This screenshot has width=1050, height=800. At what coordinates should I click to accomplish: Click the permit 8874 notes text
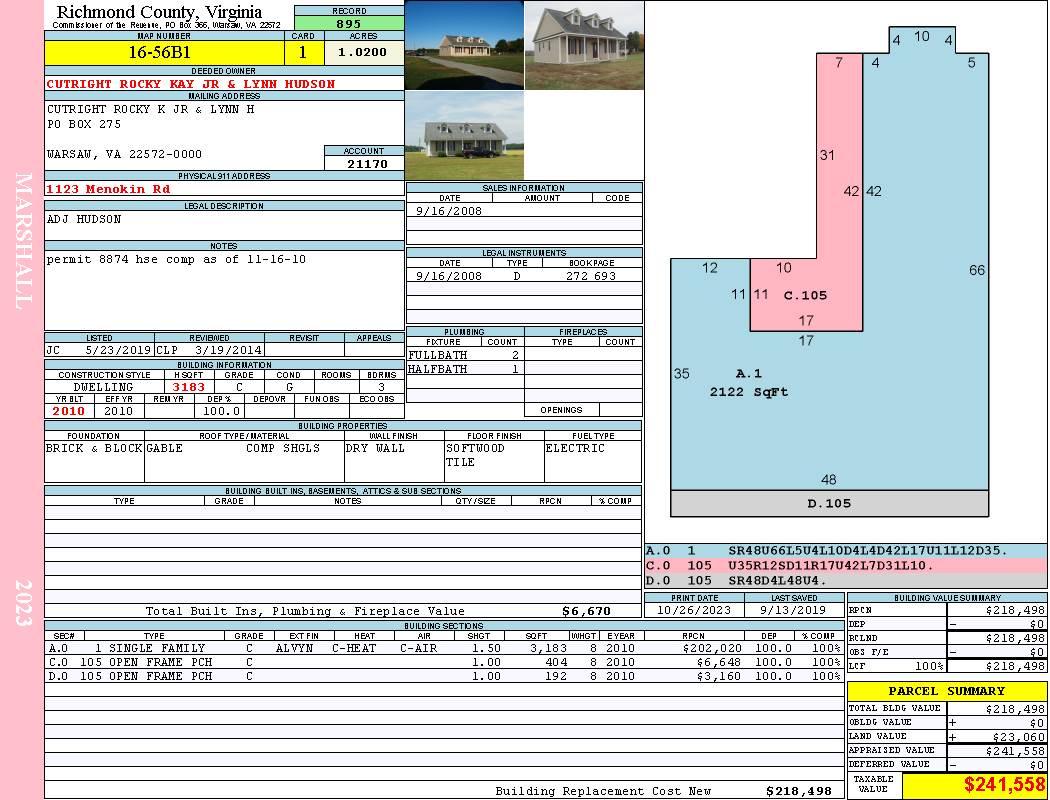pos(176,259)
